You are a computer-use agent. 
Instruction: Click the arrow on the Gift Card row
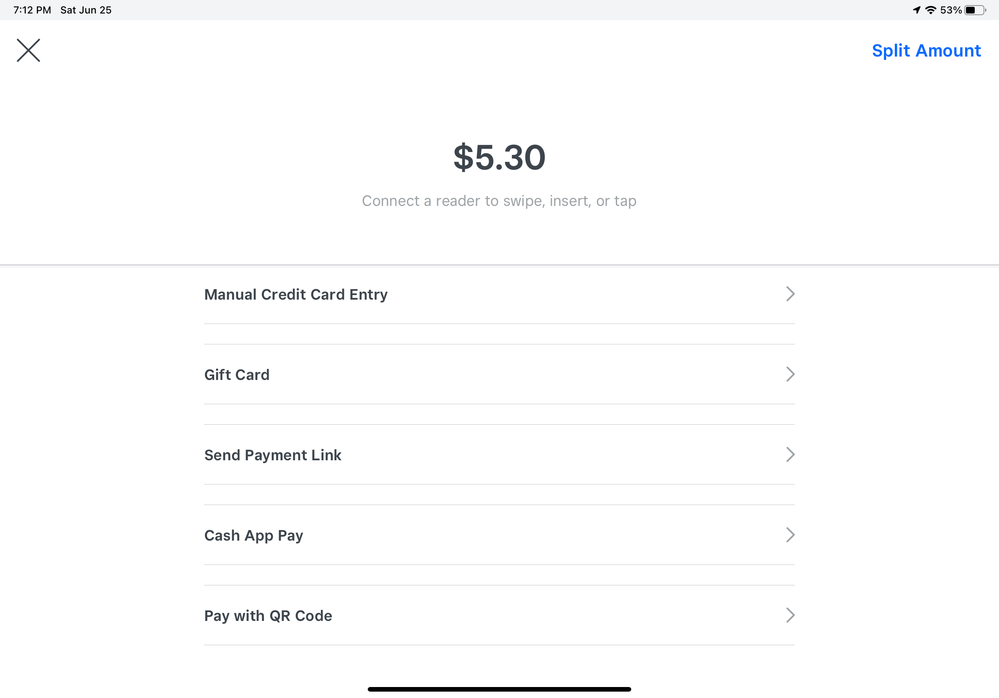point(790,374)
